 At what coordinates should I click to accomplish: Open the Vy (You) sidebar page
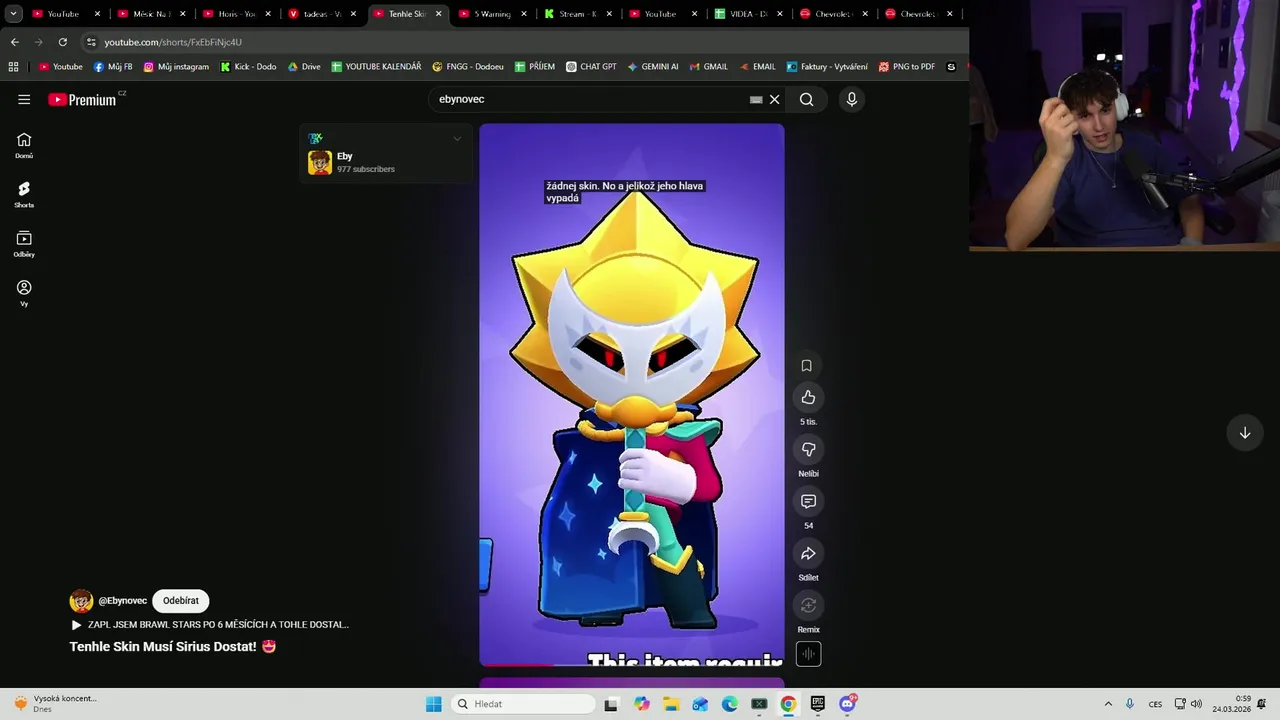[24, 293]
